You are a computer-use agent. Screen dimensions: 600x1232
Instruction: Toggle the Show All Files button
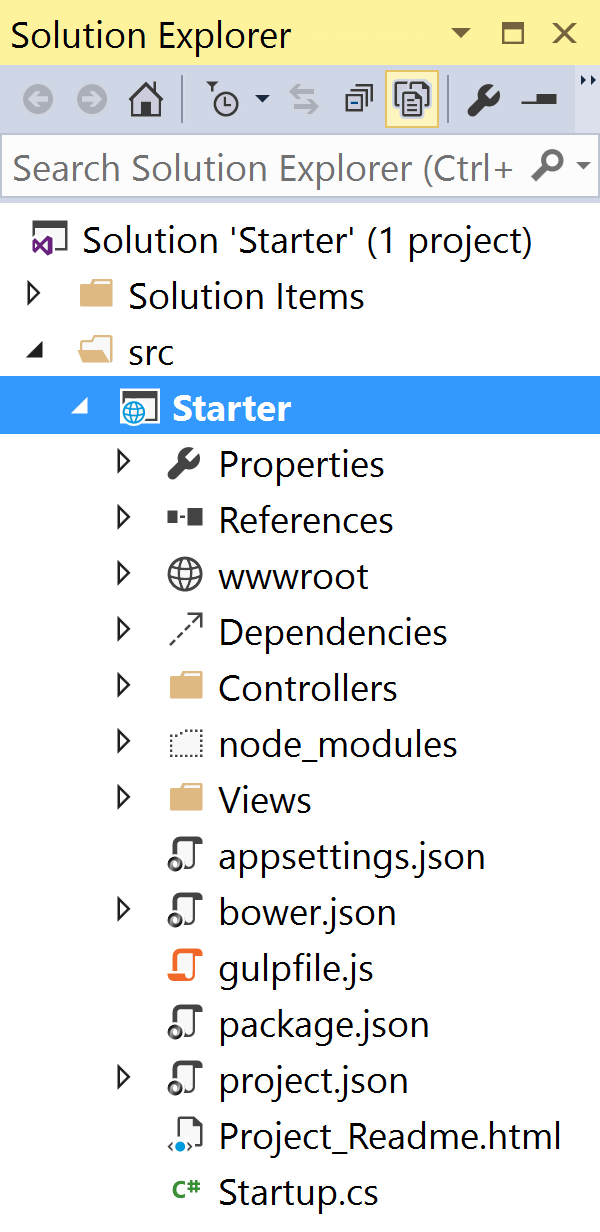coord(411,98)
